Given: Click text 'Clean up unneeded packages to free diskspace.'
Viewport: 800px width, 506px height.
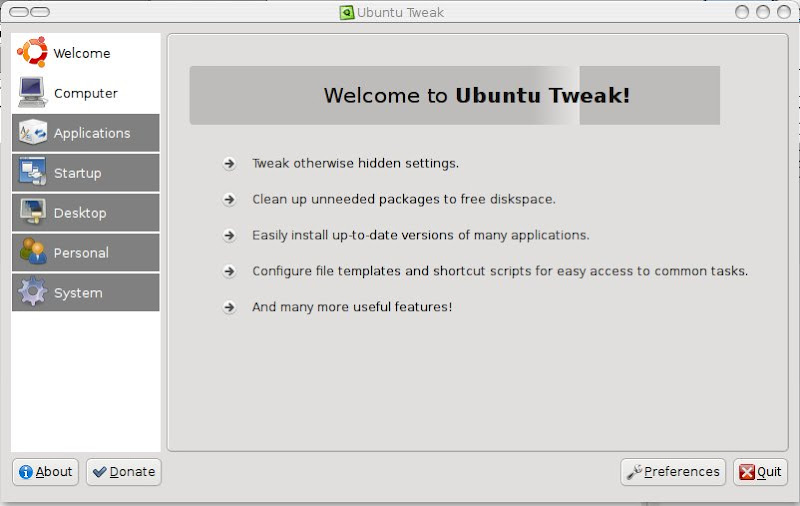Looking at the screenshot, I should tap(404, 199).
